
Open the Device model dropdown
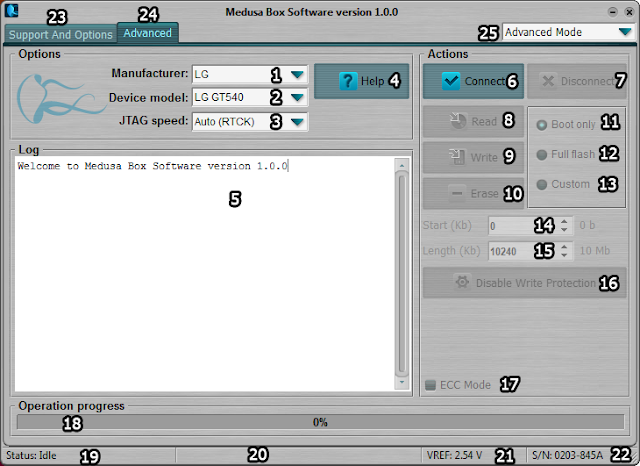coord(297,98)
